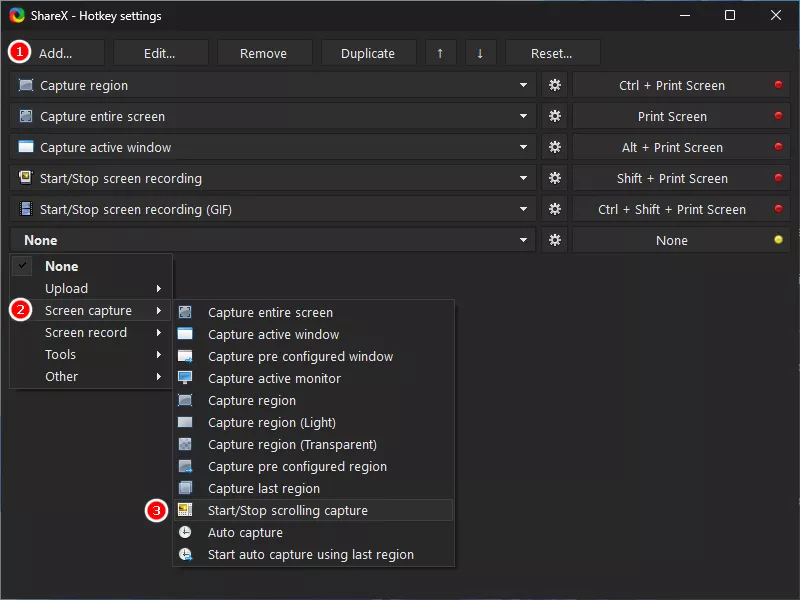Click the Capture last region icon
Screen dimensions: 800x600
[185, 488]
